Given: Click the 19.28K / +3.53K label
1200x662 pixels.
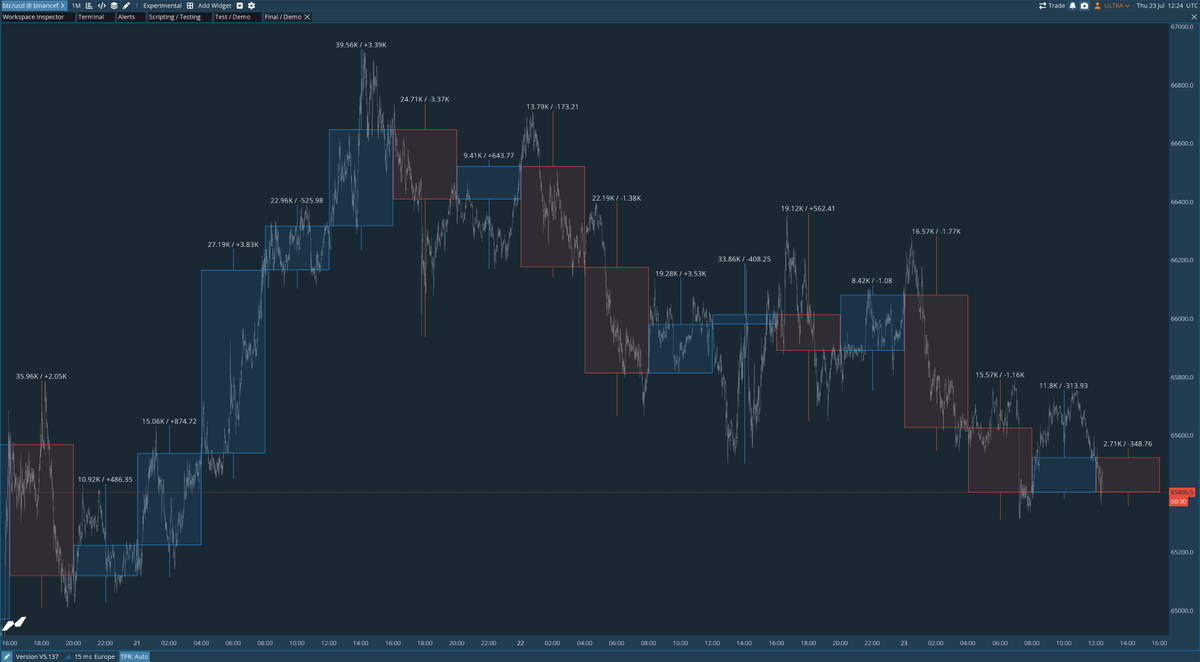Looking at the screenshot, I should [x=681, y=273].
